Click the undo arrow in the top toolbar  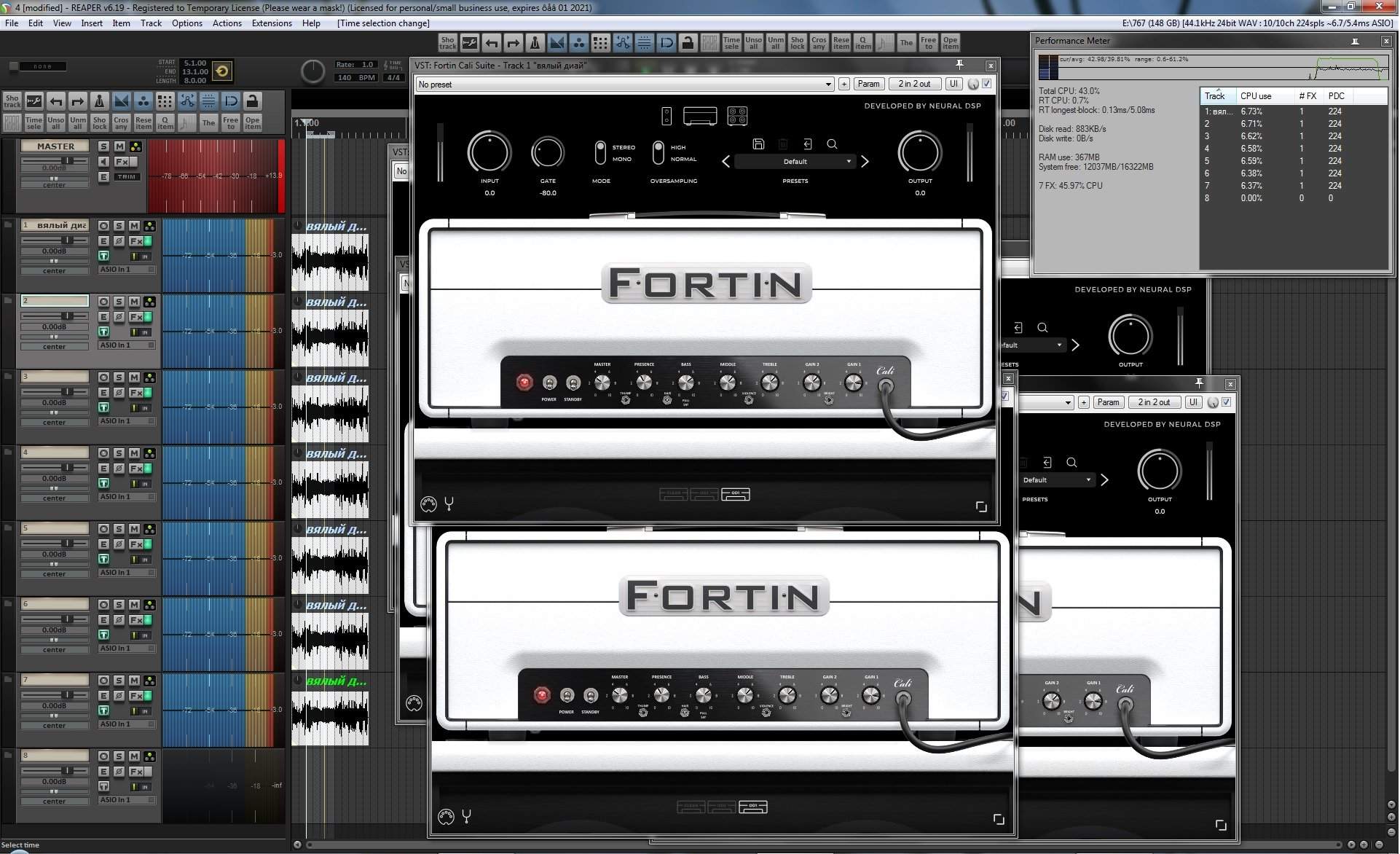pos(492,43)
